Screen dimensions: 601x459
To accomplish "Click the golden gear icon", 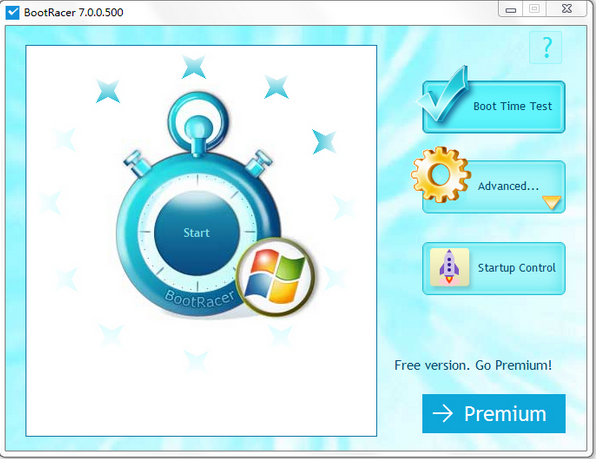I will [441, 174].
